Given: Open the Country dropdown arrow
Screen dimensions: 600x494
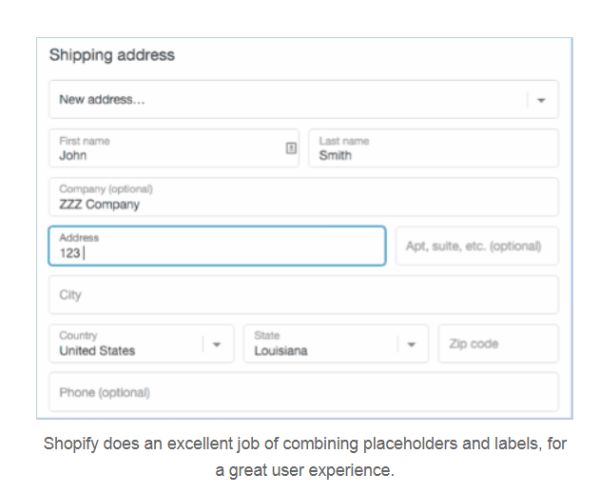Looking at the screenshot, I should (x=216, y=343).
